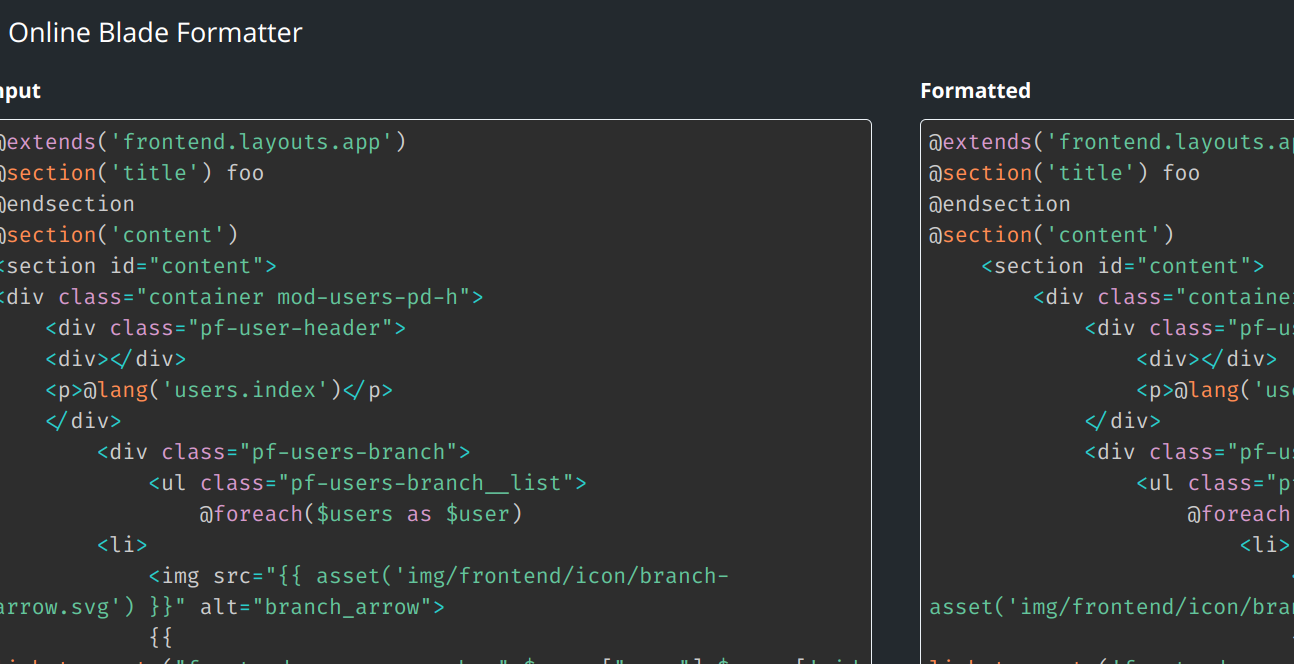
Task: Click the @endsection line in Formatted output
Action: point(1000,204)
